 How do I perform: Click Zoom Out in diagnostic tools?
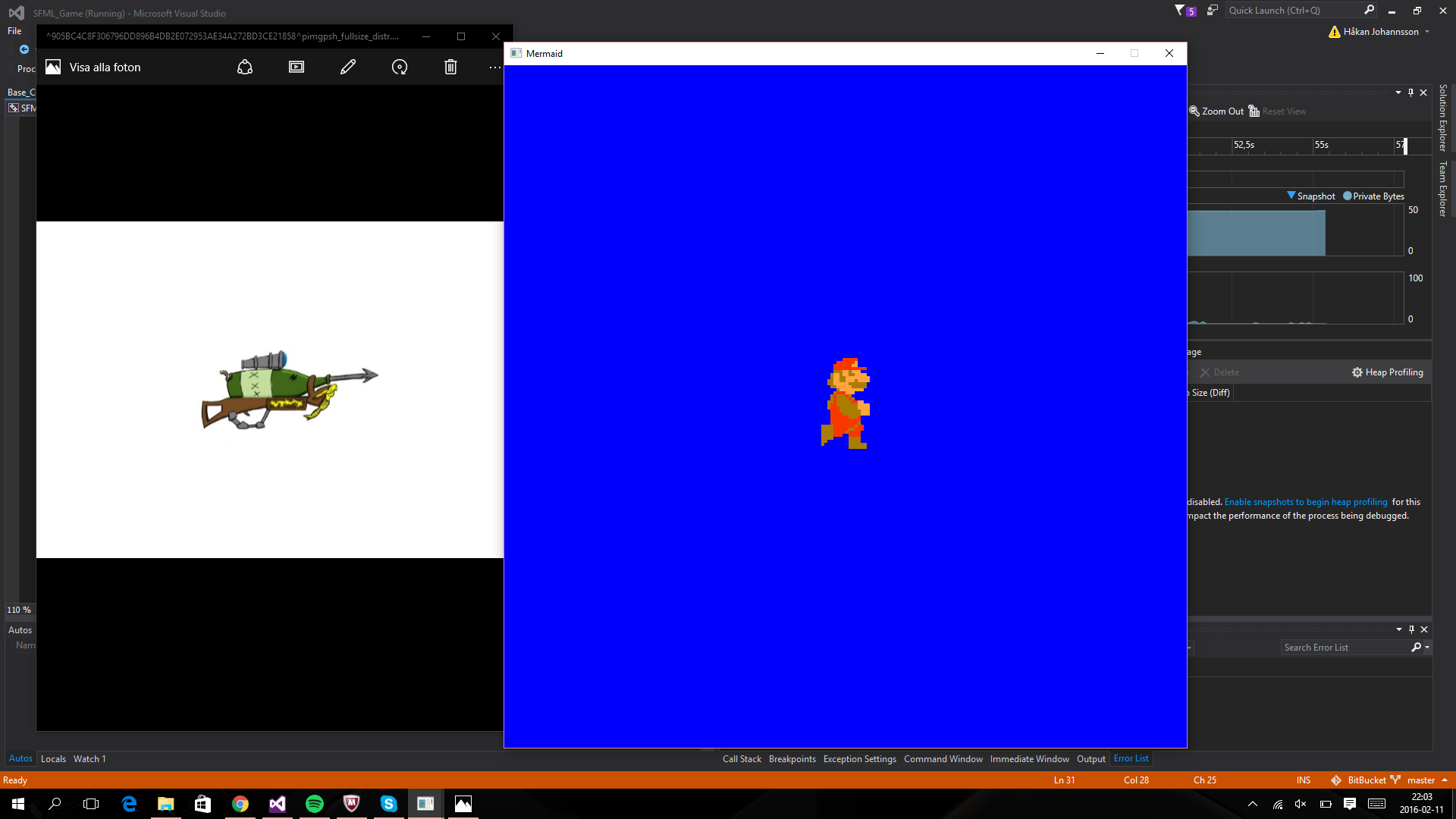[x=1216, y=111]
